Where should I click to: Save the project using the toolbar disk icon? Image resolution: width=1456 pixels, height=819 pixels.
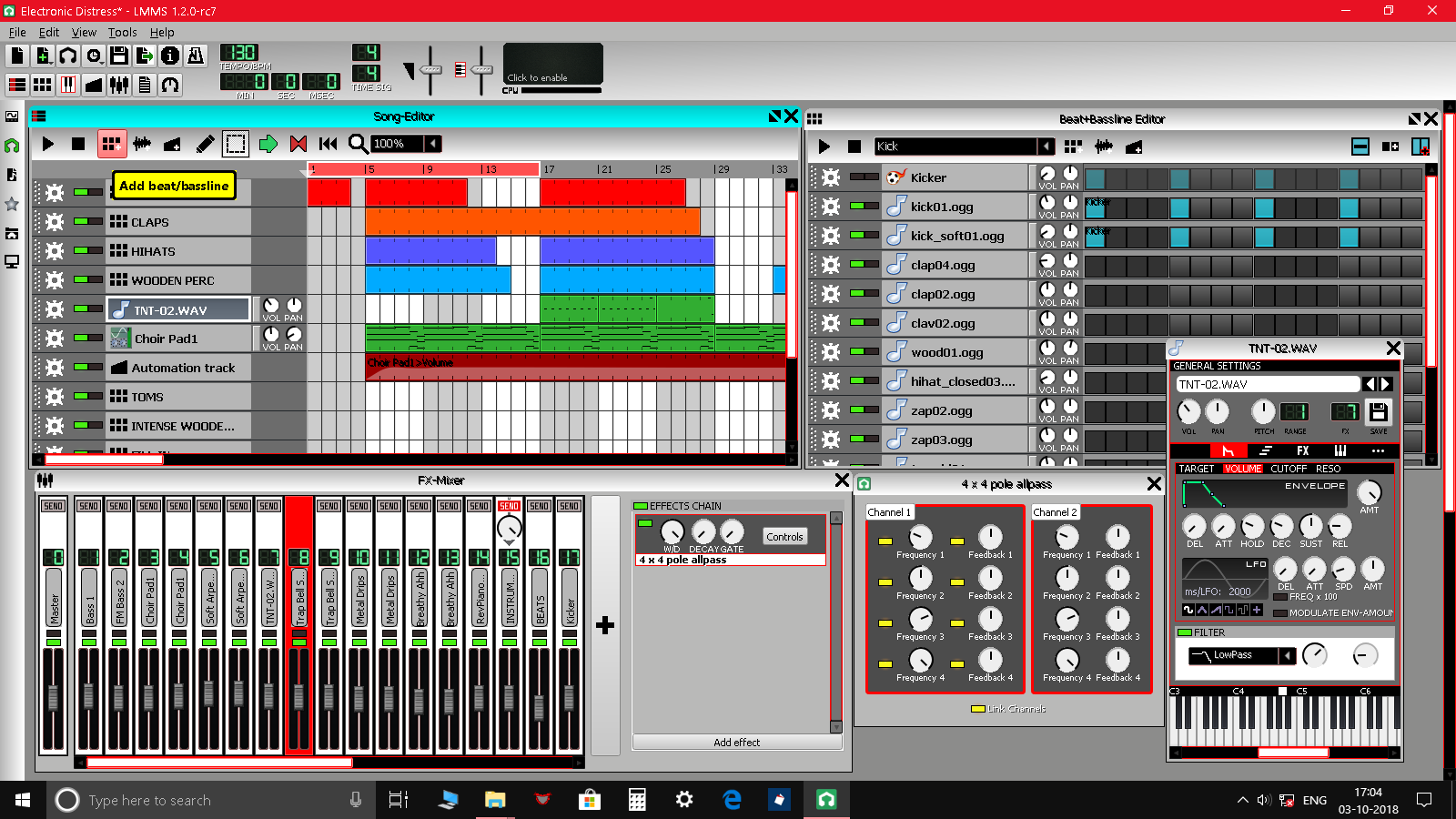(121, 55)
